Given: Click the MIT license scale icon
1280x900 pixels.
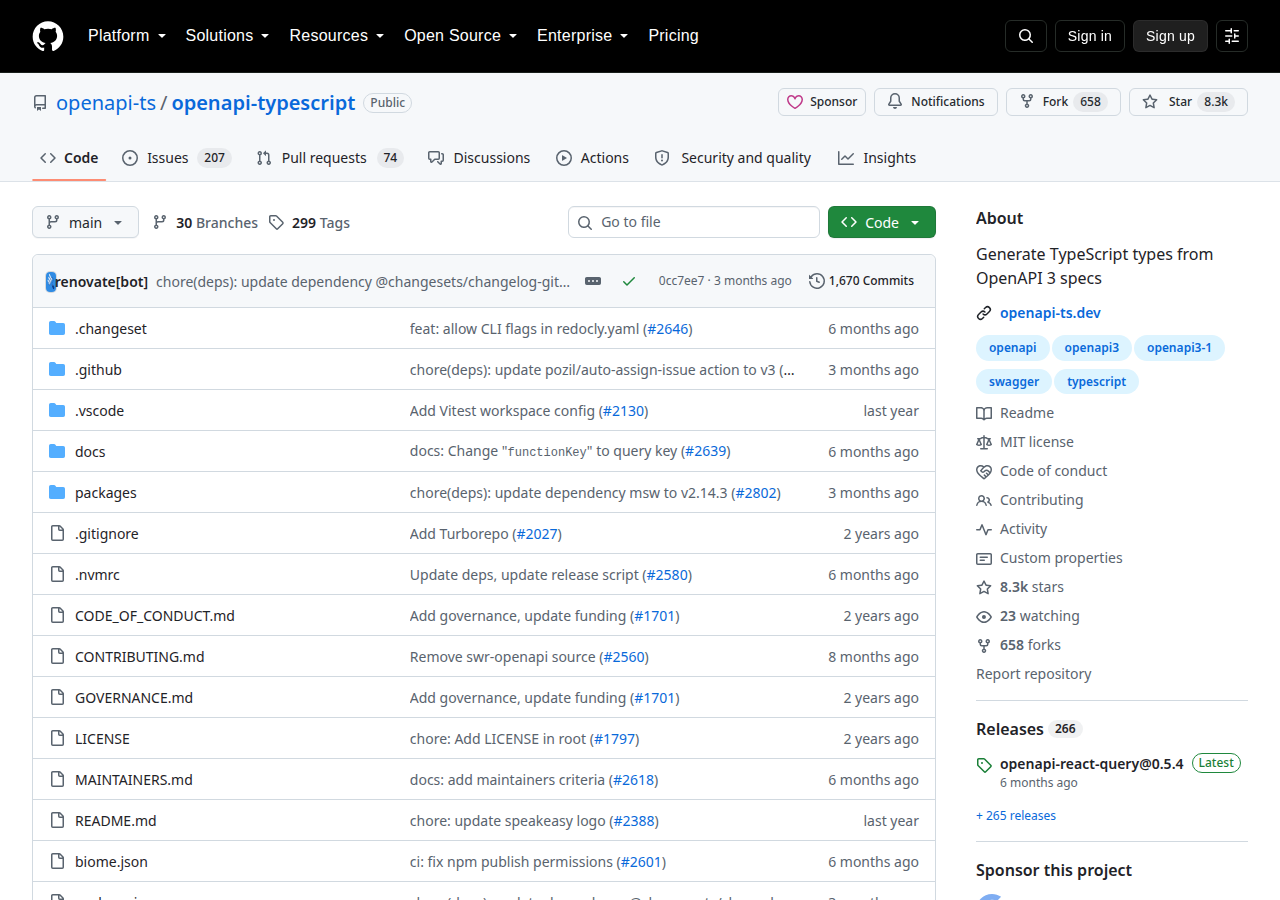Looking at the screenshot, I should pos(984,442).
